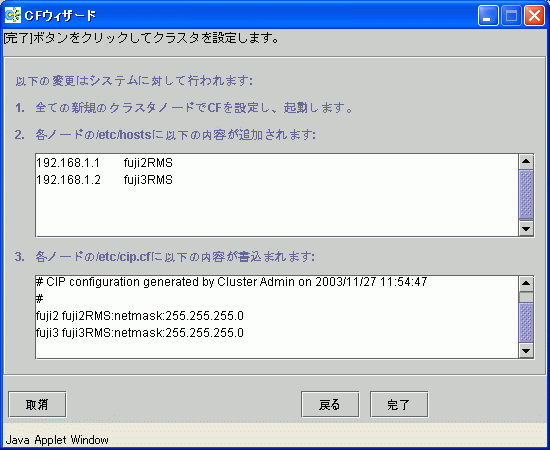Click the 戻る (back) button

[x=330, y=404]
